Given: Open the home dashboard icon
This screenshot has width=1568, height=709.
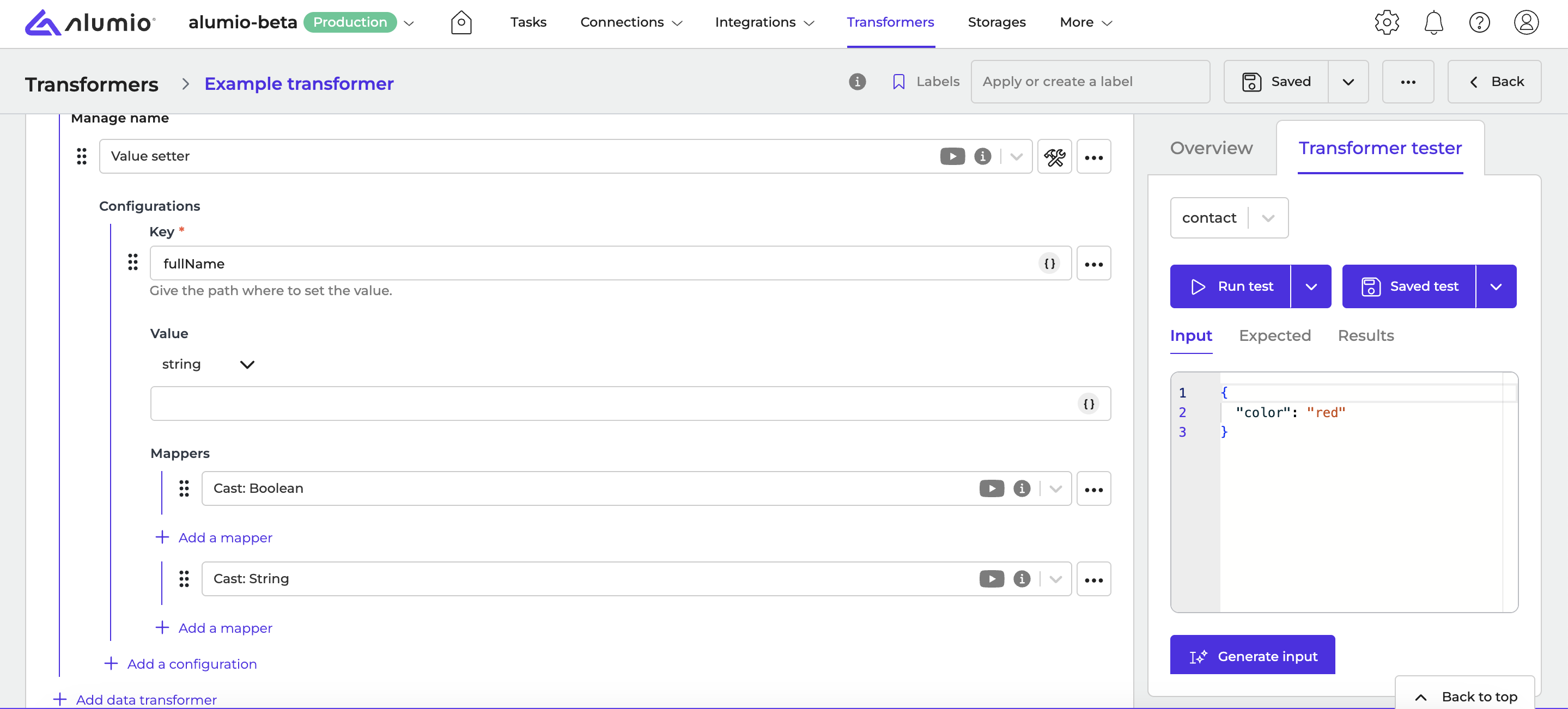Looking at the screenshot, I should coord(461,22).
